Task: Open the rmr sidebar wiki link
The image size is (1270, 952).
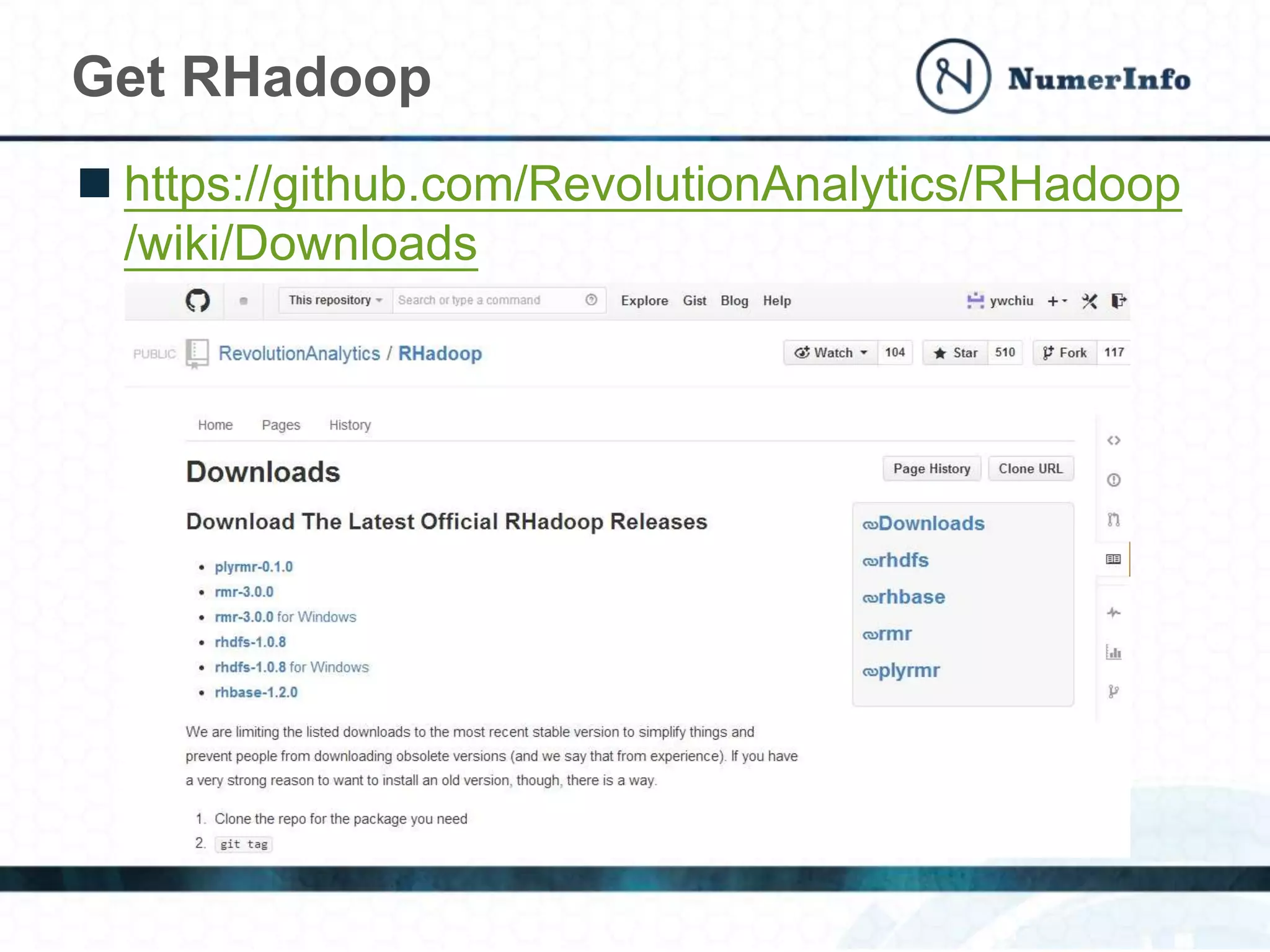Action: click(887, 633)
